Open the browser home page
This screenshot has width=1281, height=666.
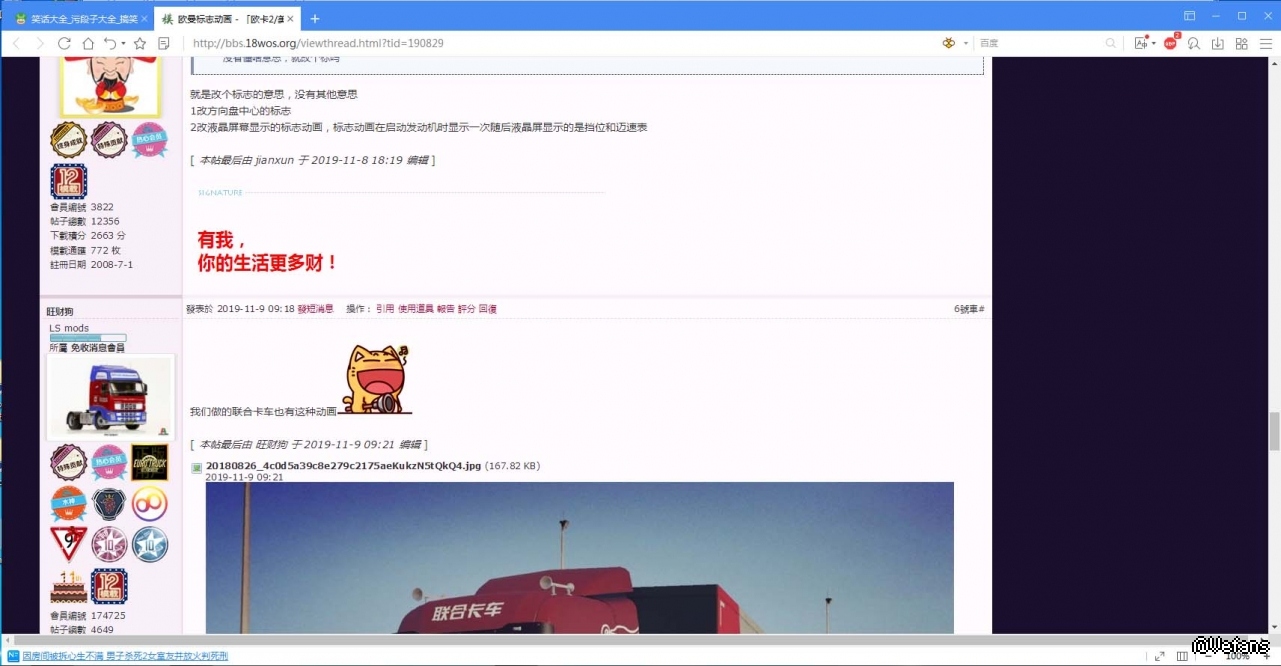click(88, 43)
